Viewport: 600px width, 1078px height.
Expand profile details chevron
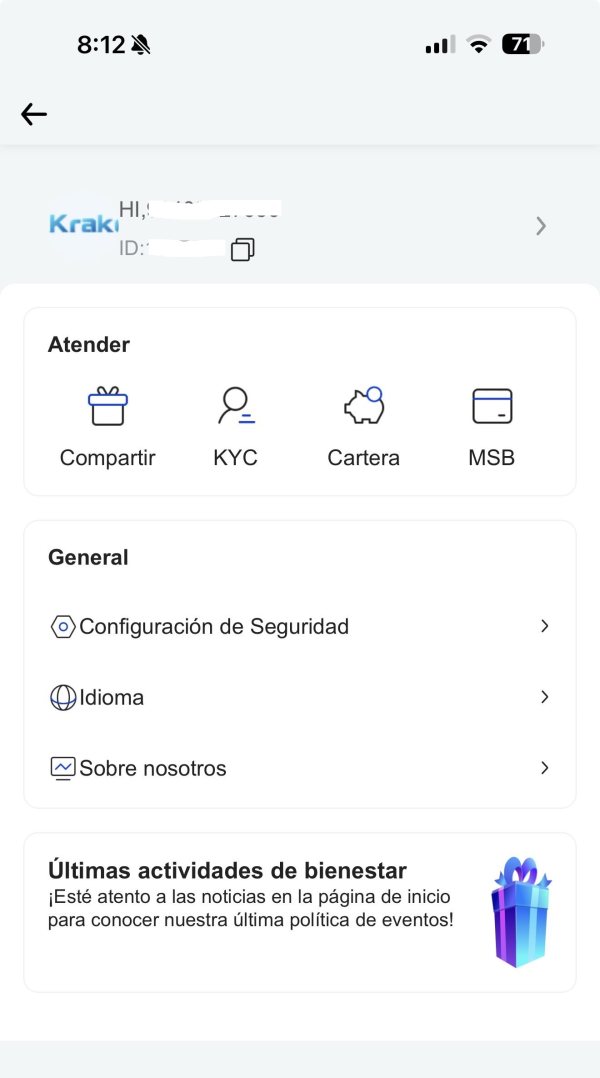(x=541, y=227)
